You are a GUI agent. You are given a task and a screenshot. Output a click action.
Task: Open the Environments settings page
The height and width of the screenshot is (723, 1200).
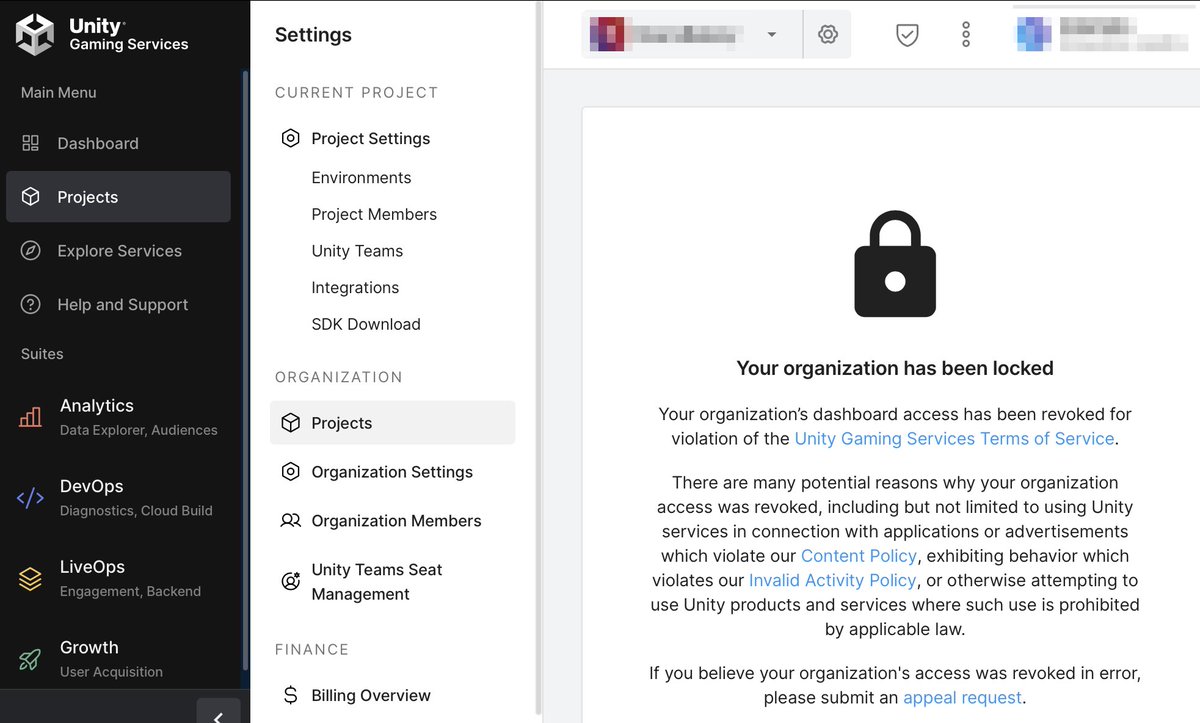click(361, 178)
